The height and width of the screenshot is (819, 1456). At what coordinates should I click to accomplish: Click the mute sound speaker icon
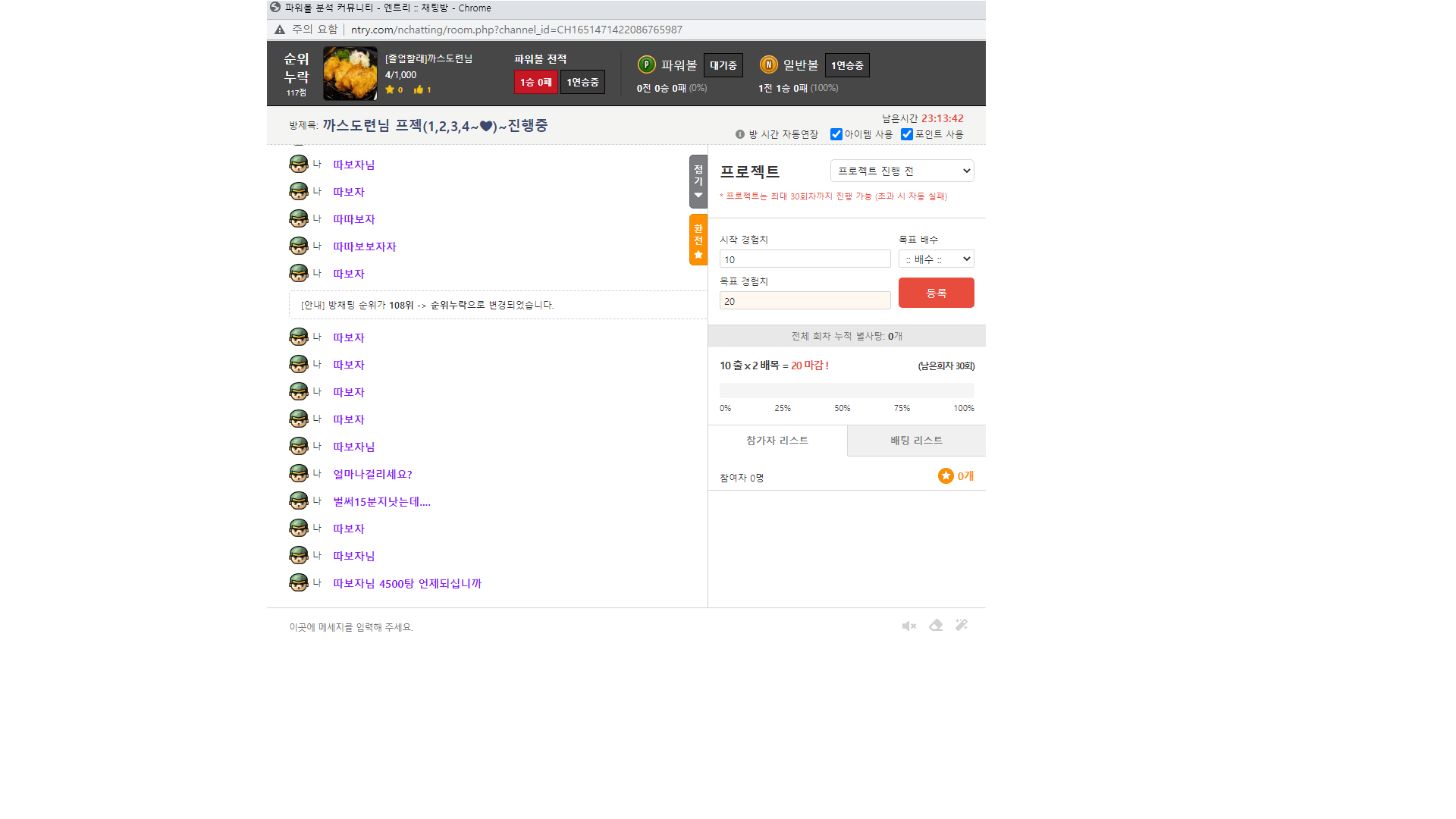click(x=908, y=626)
